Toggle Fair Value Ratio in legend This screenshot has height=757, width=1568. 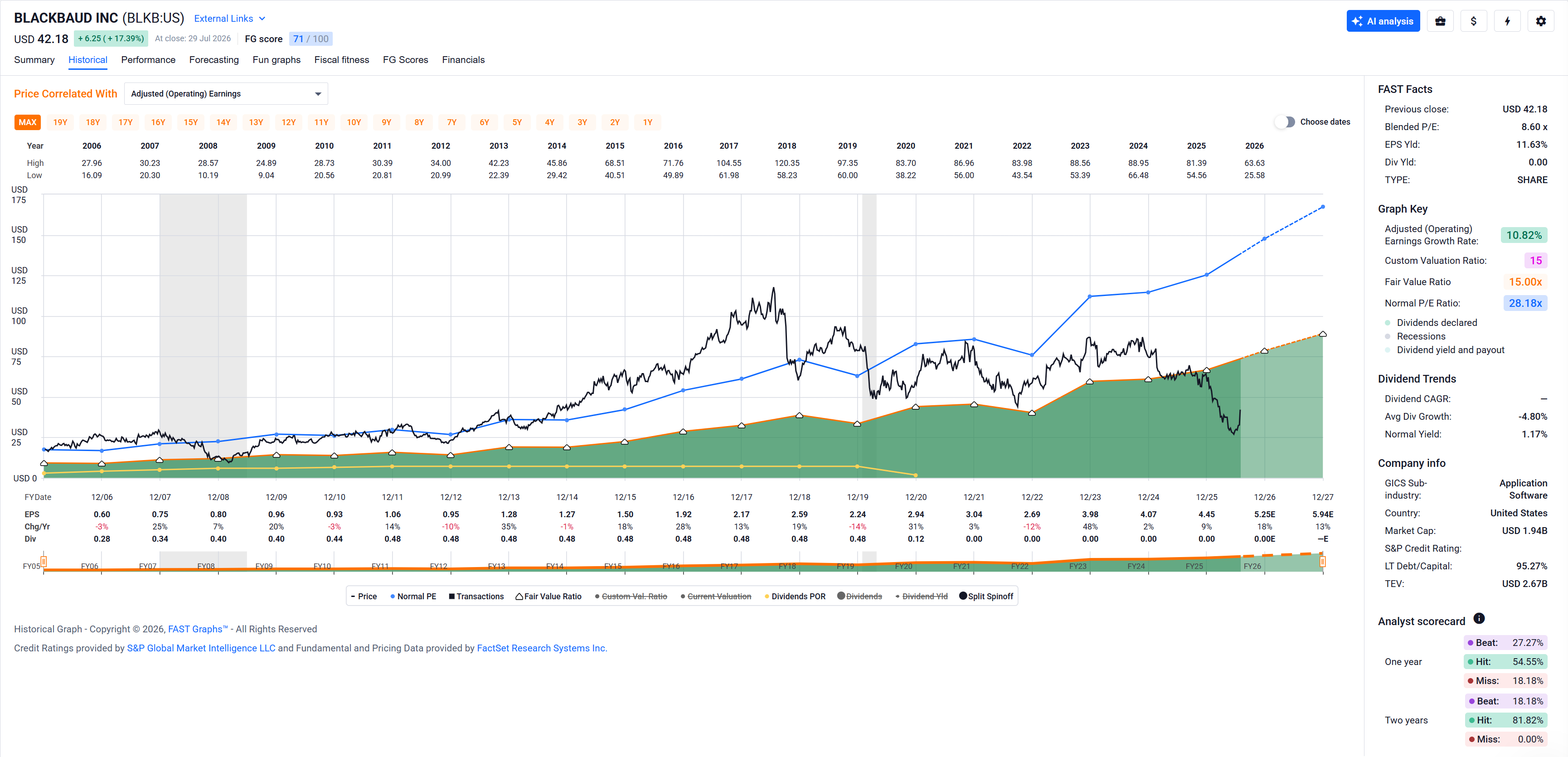(549, 597)
